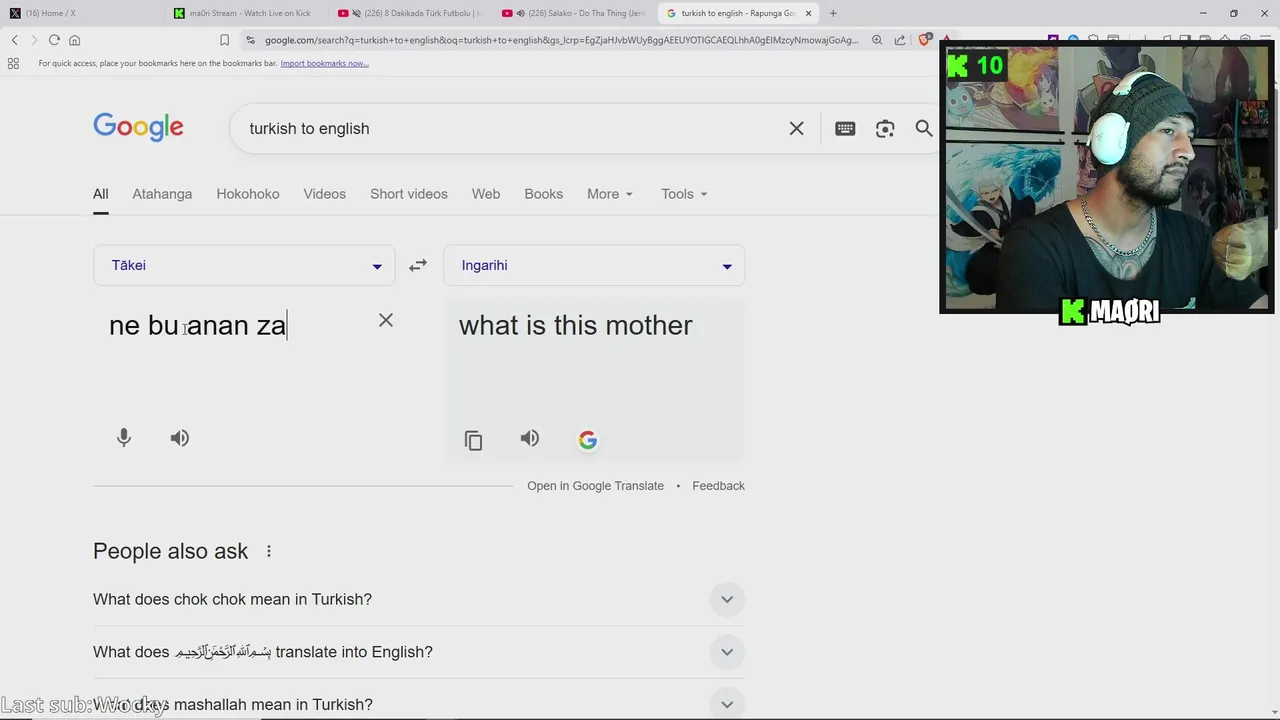Select the Short videos search tab
This screenshot has width=1280, height=720.
(409, 194)
